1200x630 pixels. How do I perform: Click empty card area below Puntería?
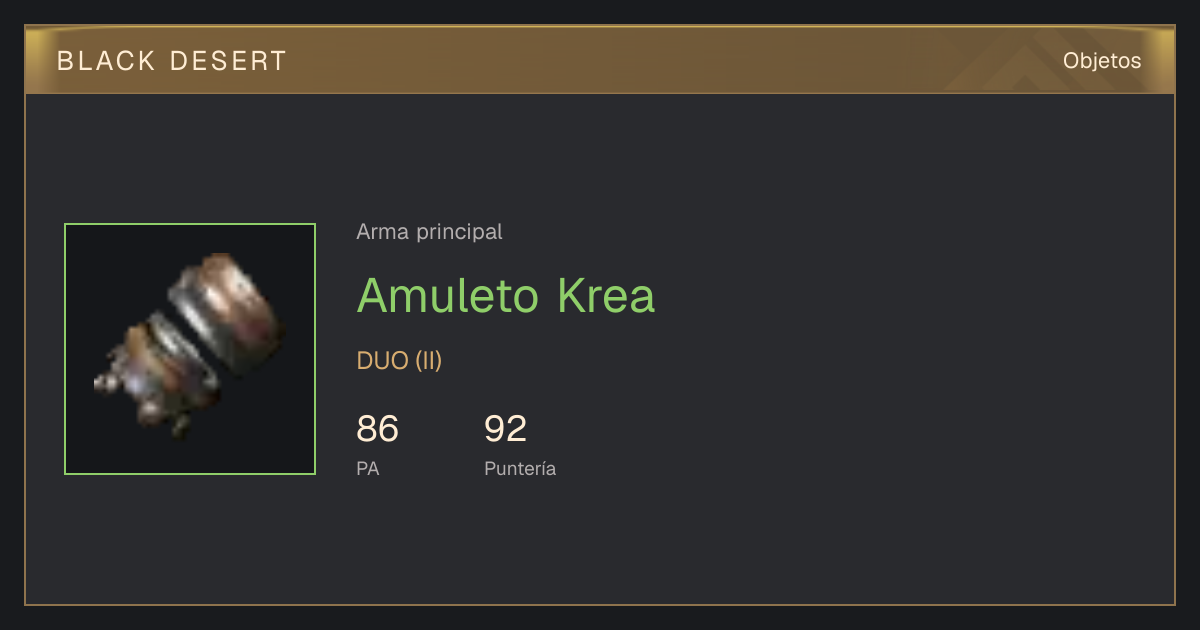pos(520,540)
